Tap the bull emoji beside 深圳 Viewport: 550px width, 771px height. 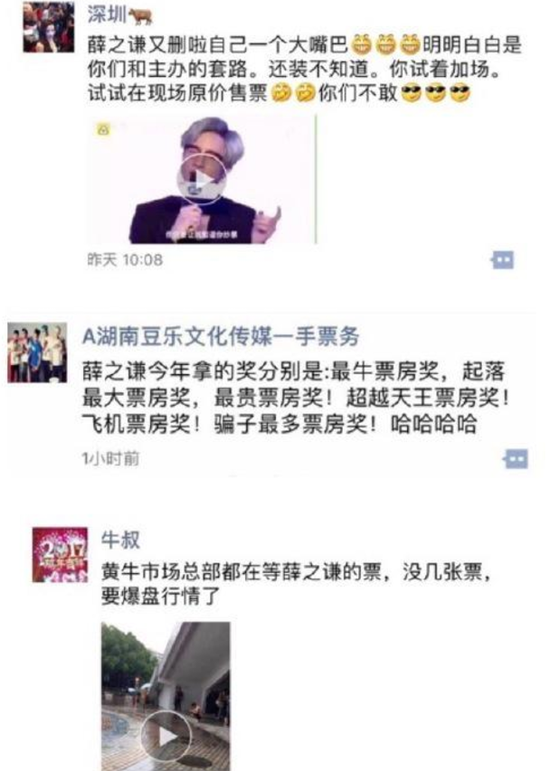pos(141,16)
